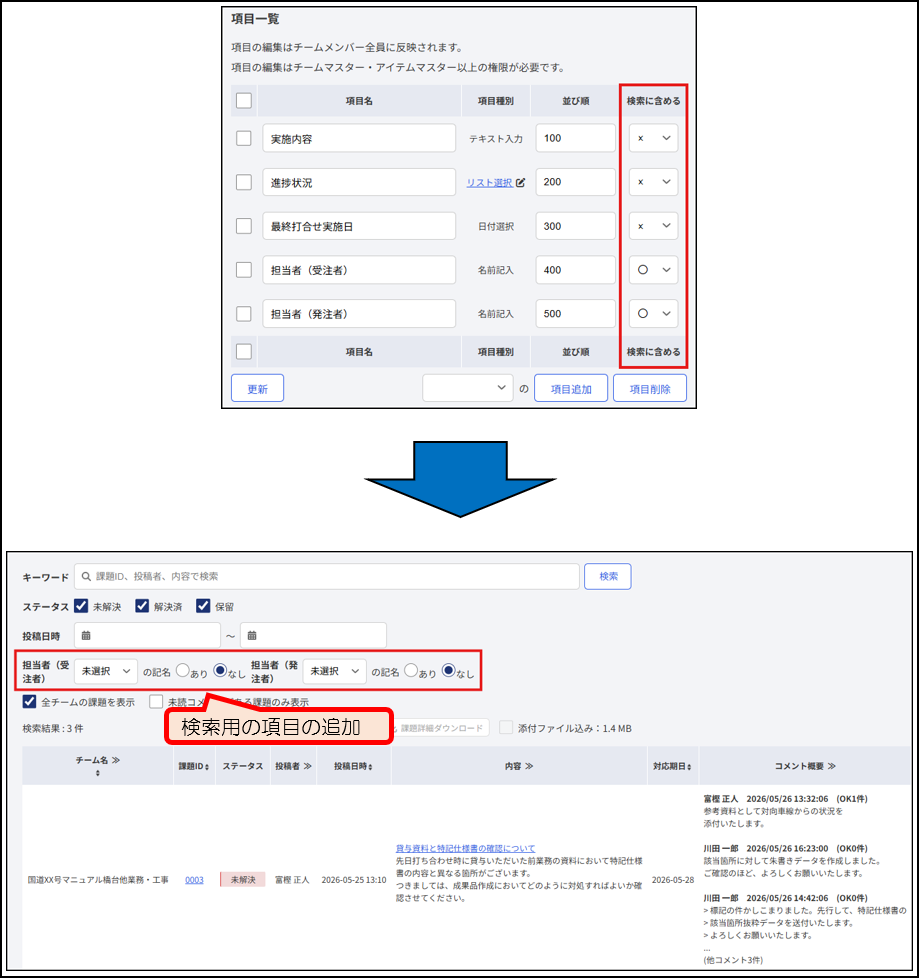
Task: Open 担当者（受注者） 未選択 dropdown
Action: click(106, 671)
